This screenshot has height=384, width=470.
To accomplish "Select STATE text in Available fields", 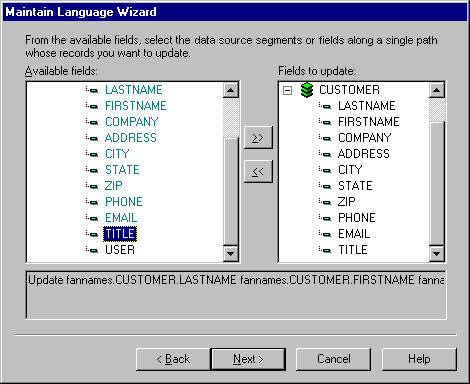I will click(122, 170).
